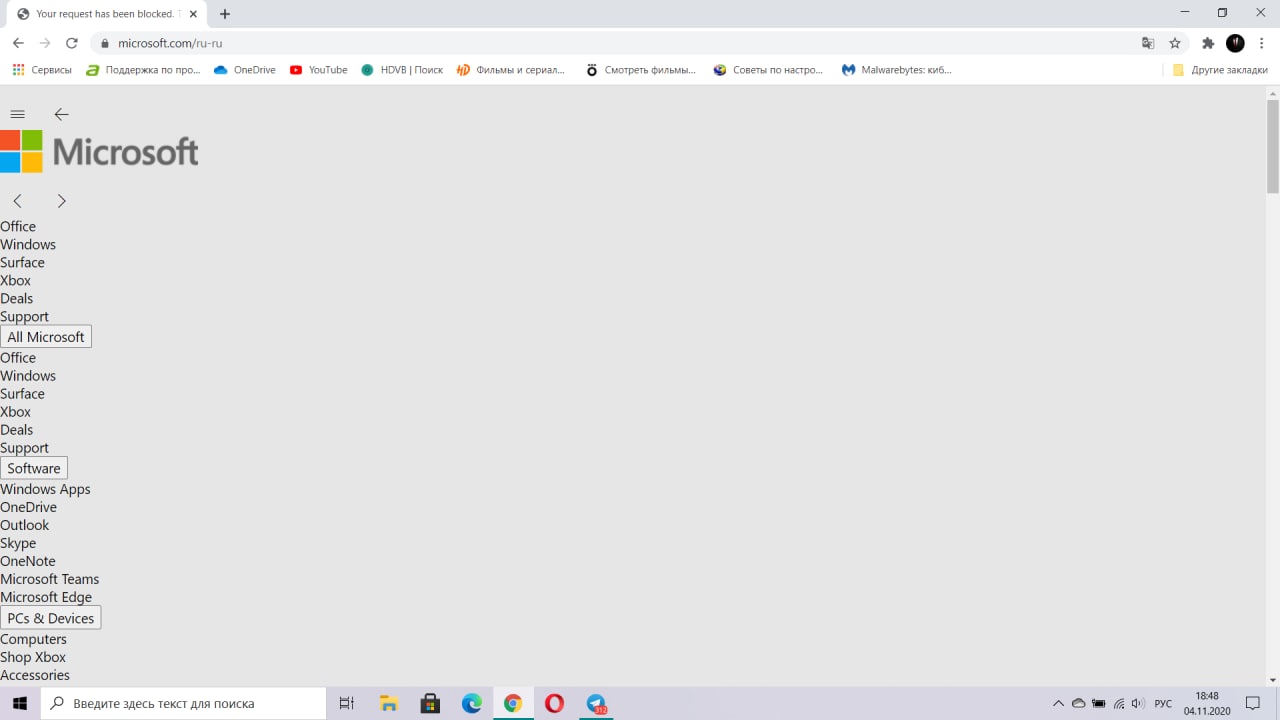The width and height of the screenshot is (1280, 720).
Task: Reload the page in Chrome
Action: pyautogui.click(x=71, y=43)
